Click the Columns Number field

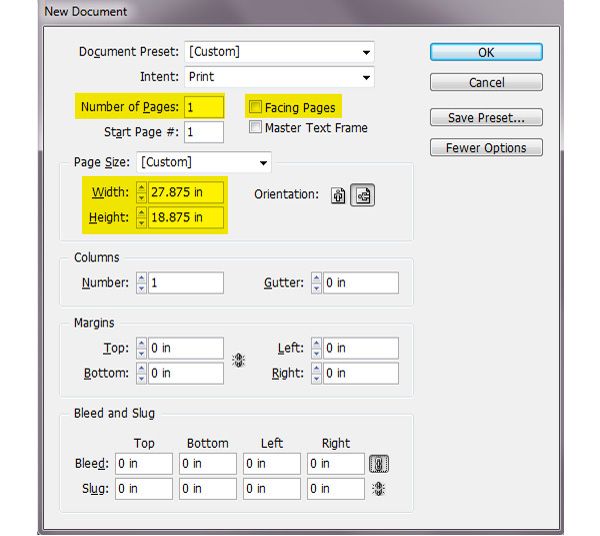(186, 283)
